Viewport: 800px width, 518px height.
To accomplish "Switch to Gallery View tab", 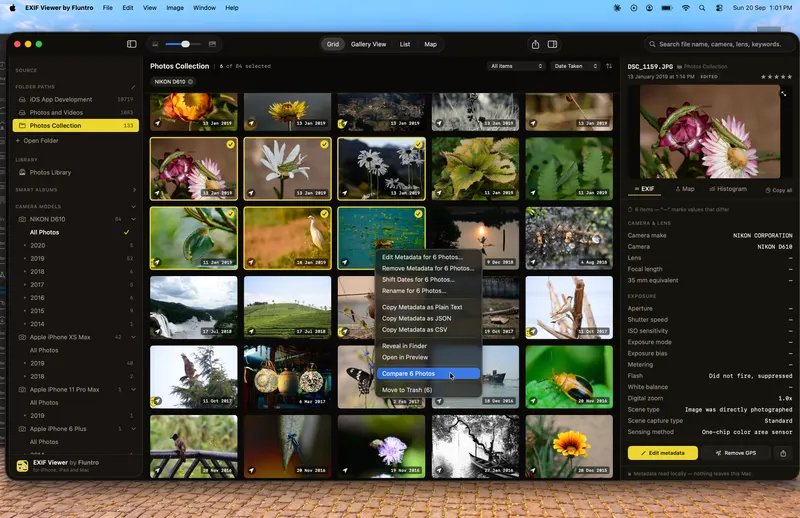I will point(368,44).
